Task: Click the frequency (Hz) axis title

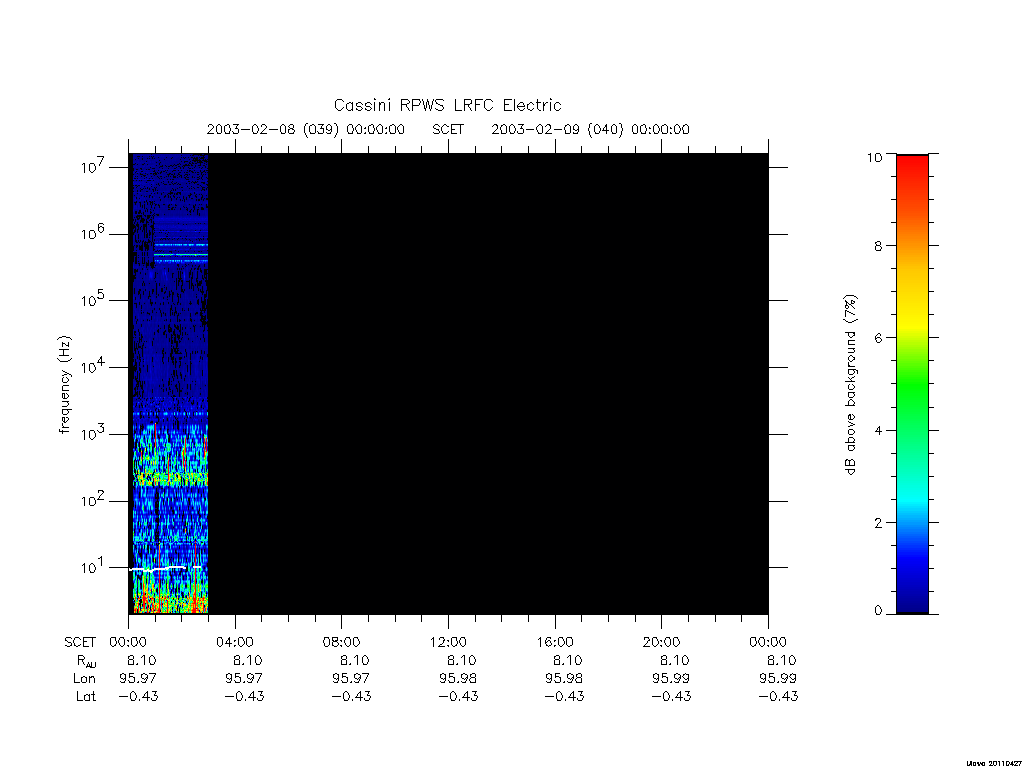Action: pyautogui.click(x=64, y=385)
